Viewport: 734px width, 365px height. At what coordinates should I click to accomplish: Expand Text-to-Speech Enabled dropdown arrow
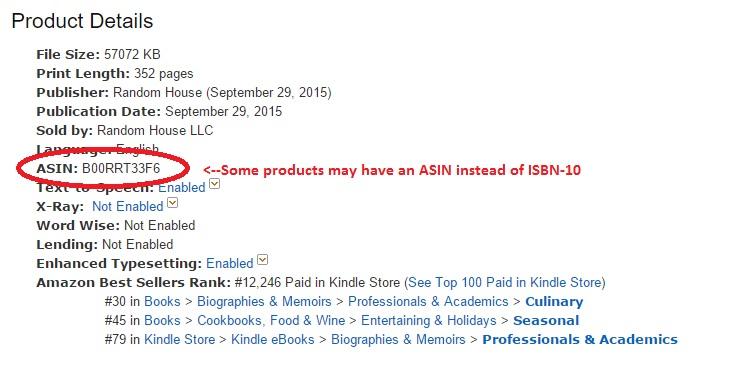coord(214,185)
